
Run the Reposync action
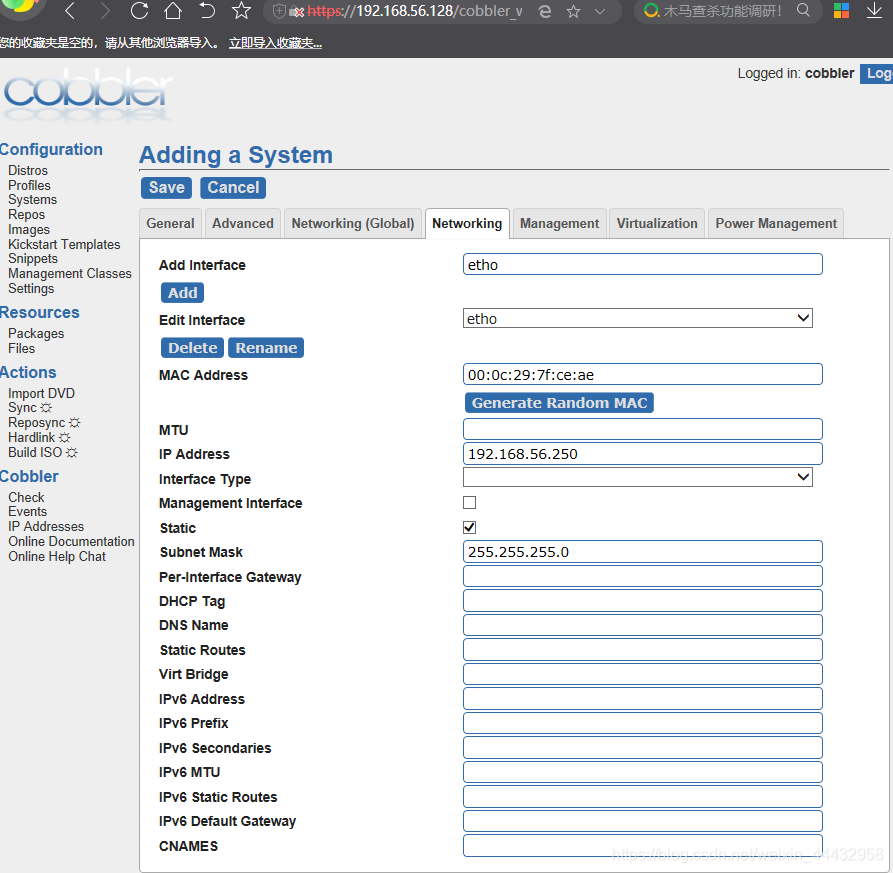(x=44, y=423)
